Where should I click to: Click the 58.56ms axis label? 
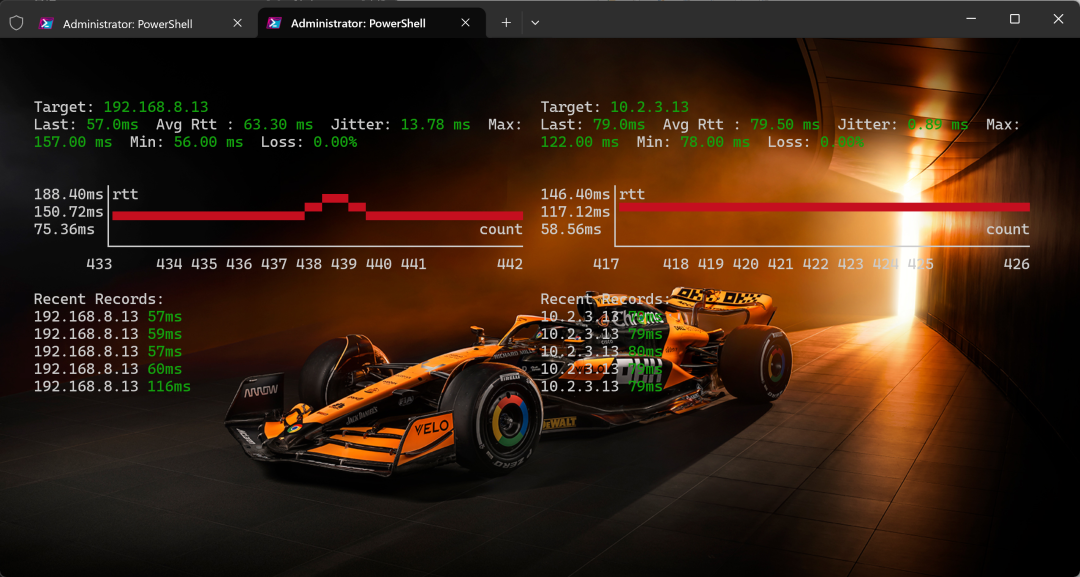(572, 229)
